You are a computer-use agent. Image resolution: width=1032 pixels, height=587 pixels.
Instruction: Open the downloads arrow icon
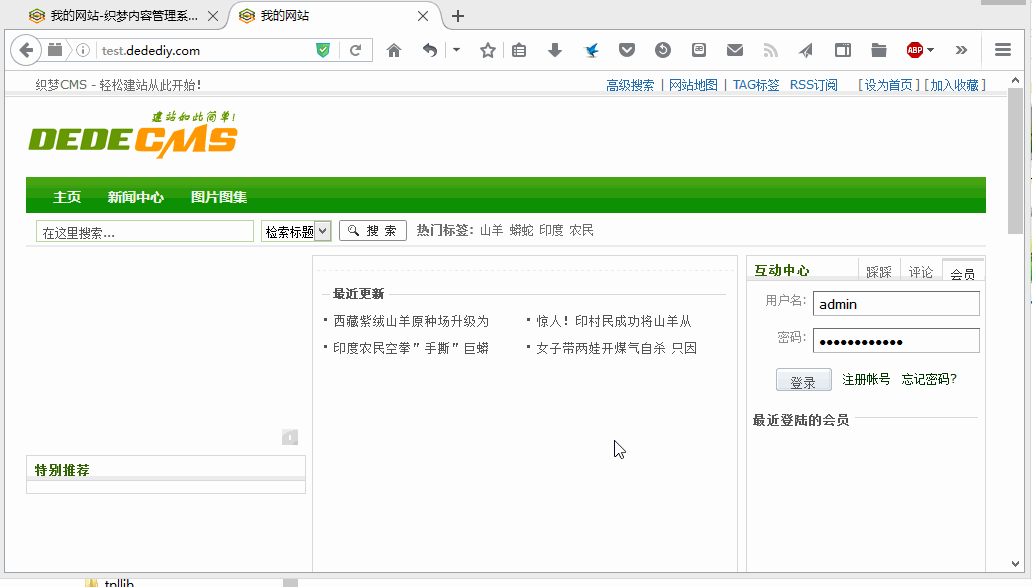(x=555, y=50)
